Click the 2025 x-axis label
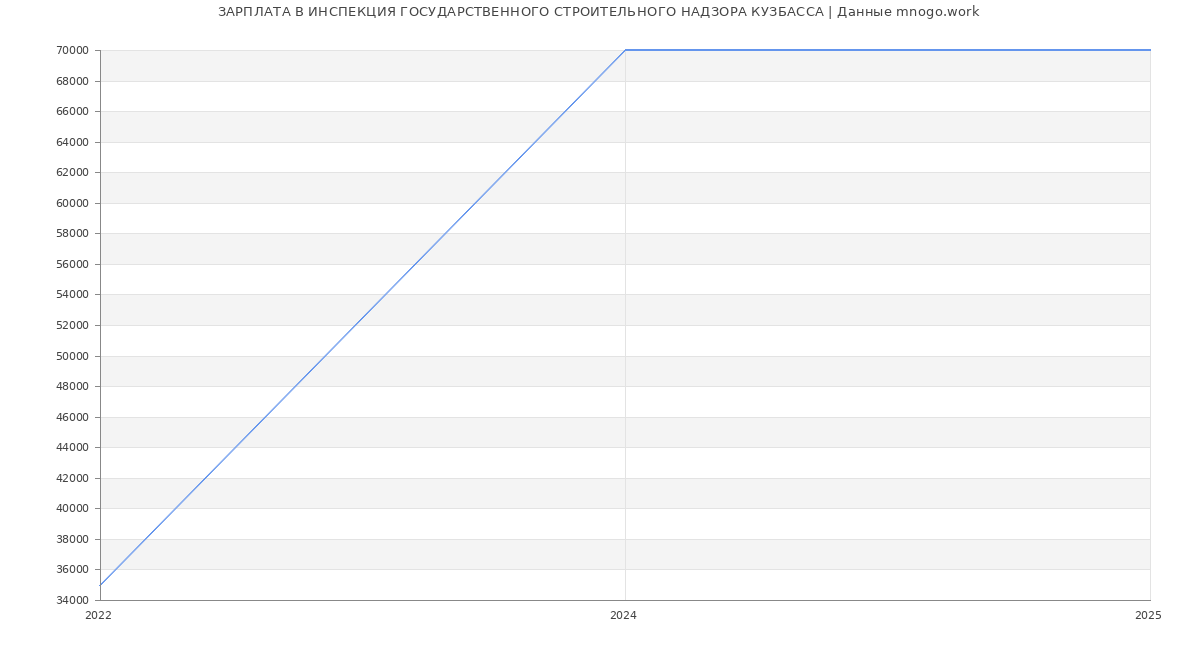Image resolution: width=1200 pixels, height=650 pixels. (1148, 616)
